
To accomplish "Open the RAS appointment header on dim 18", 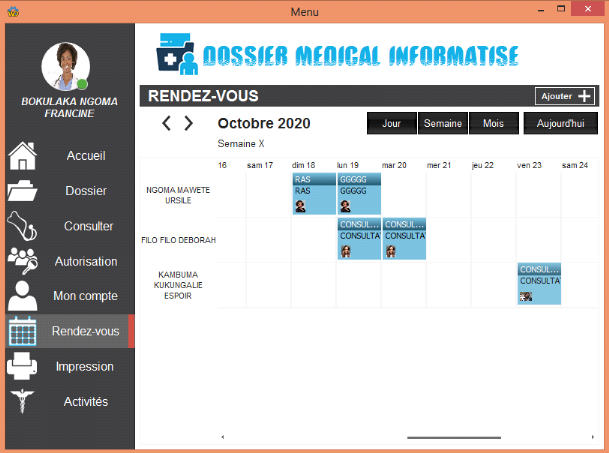I will pyautogui.click(x=314, y=179).
